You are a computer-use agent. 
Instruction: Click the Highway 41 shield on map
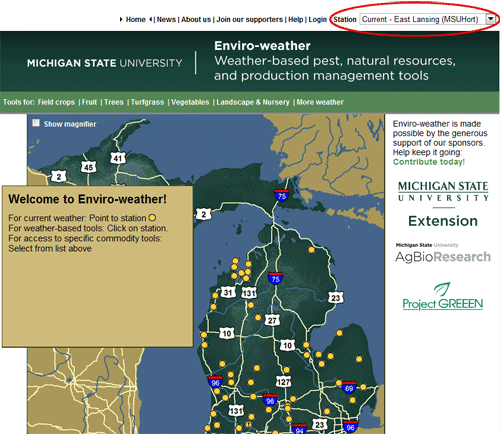click(118, 158)
